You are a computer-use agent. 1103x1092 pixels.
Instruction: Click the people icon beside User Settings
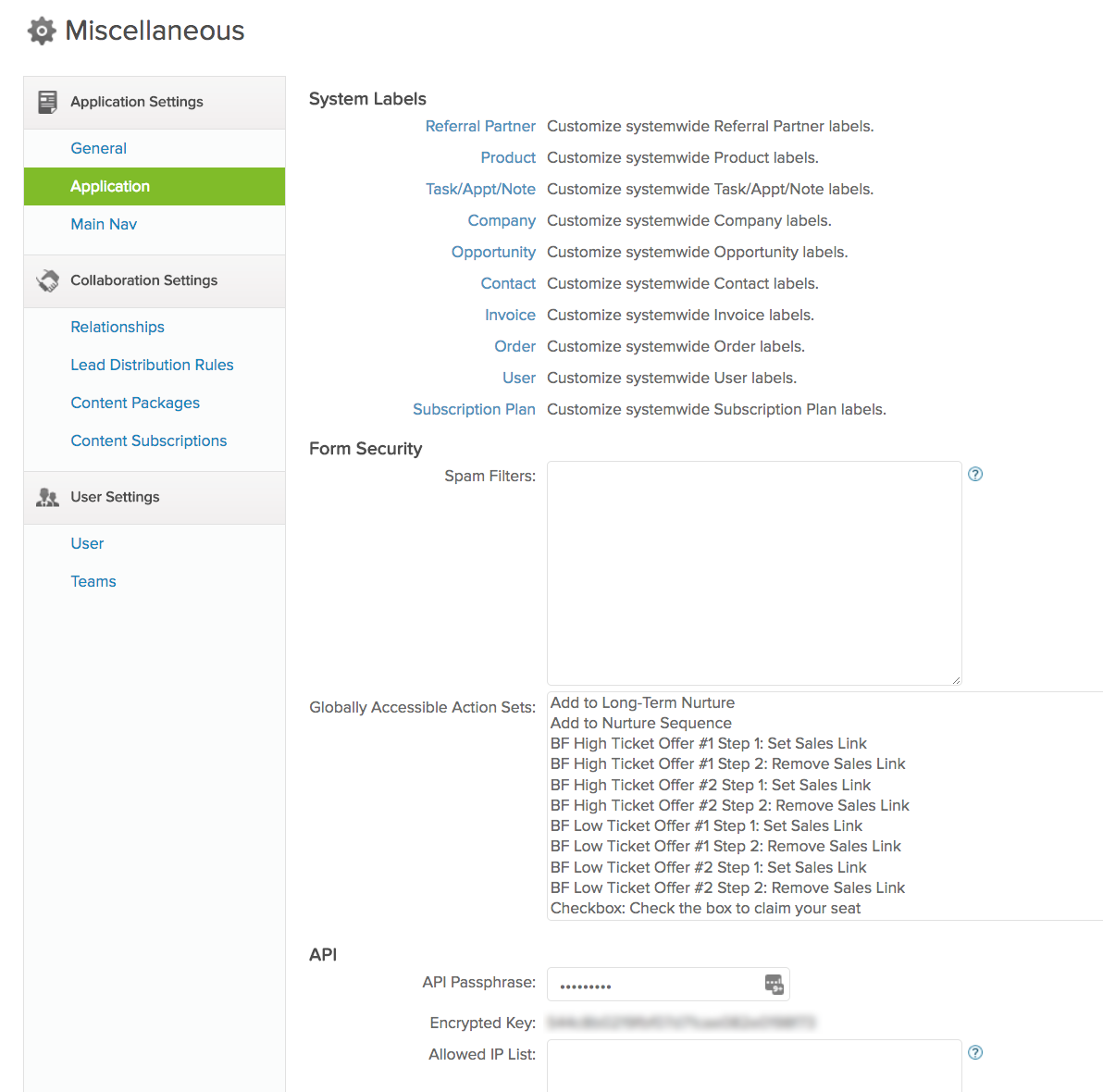(x=47, y=497)
